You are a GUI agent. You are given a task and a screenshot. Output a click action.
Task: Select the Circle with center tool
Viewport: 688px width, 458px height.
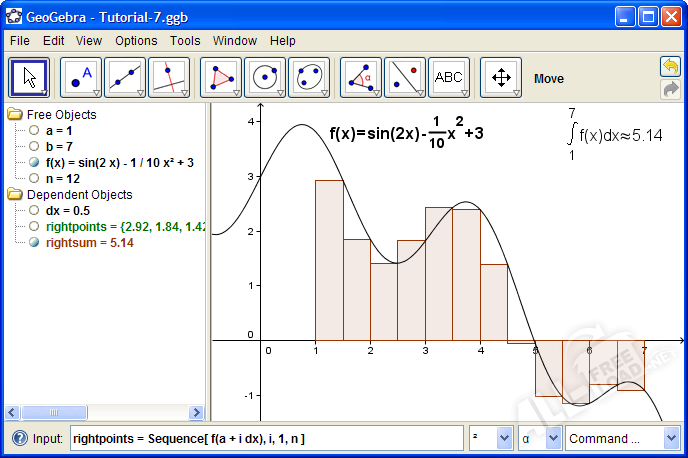point(265,77)
